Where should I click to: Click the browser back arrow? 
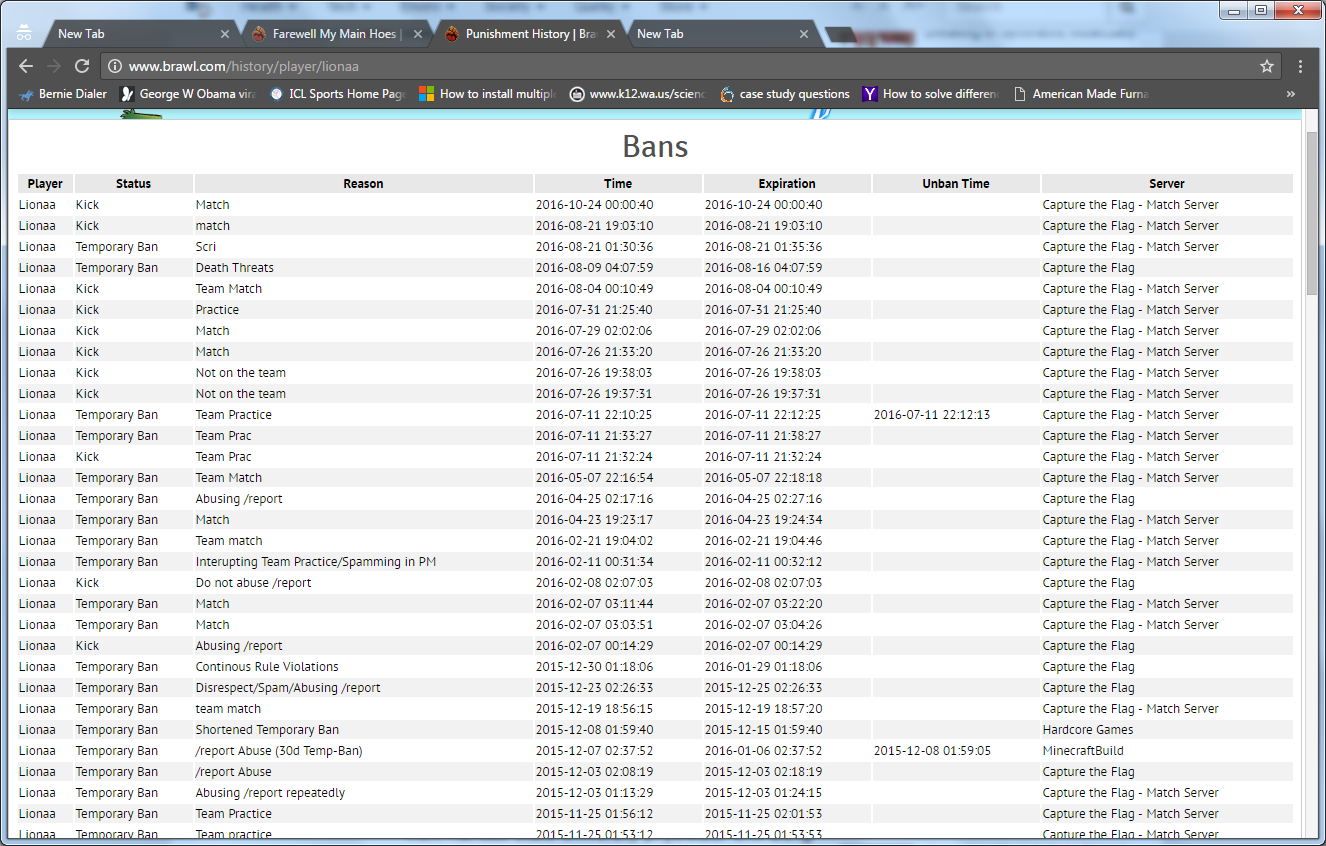click(x=27, y=66)
